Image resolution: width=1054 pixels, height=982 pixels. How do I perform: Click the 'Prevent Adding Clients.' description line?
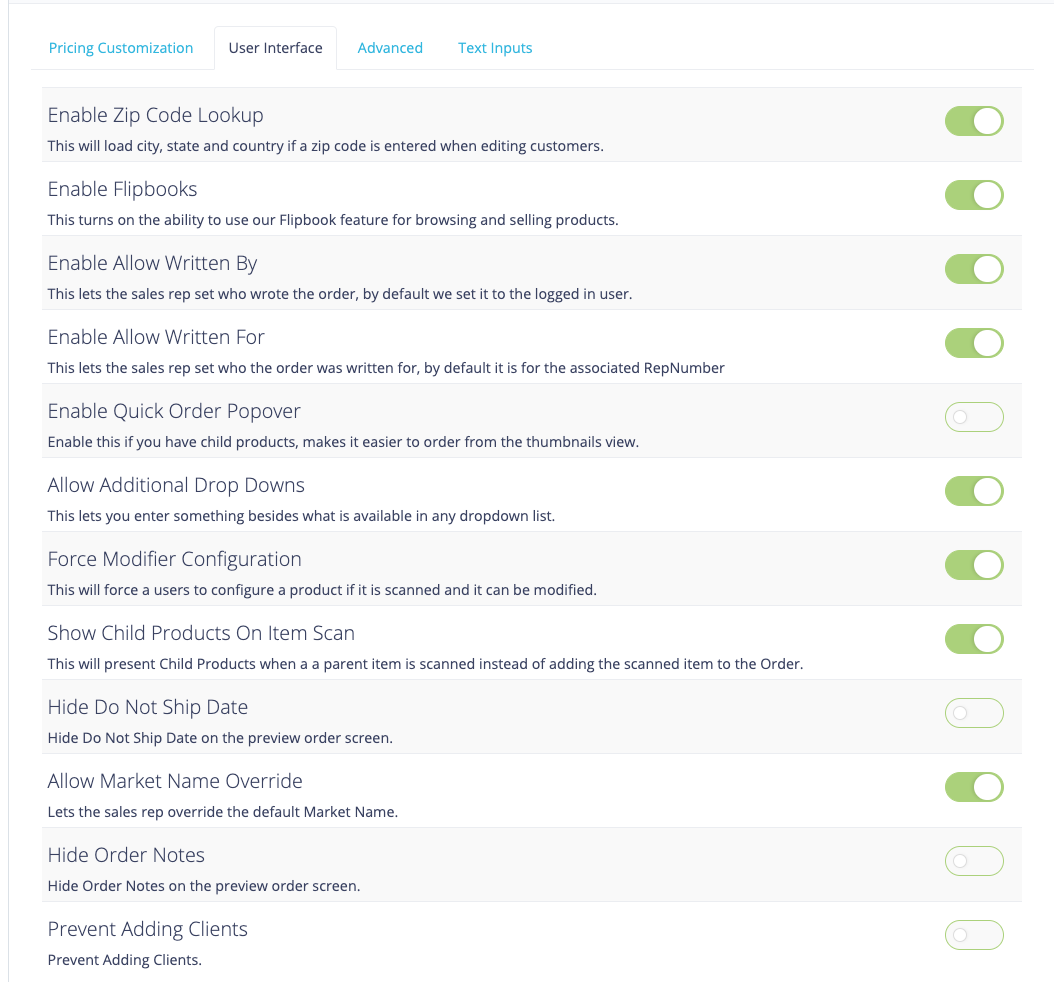124,959
